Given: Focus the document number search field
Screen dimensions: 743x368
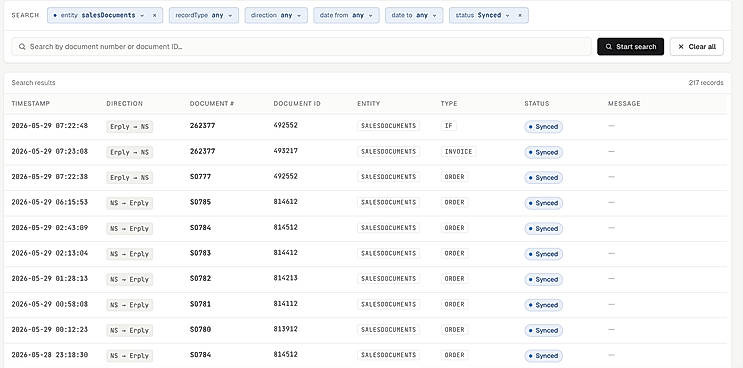Looking at the screenshot, I should (x=301, y=46).
